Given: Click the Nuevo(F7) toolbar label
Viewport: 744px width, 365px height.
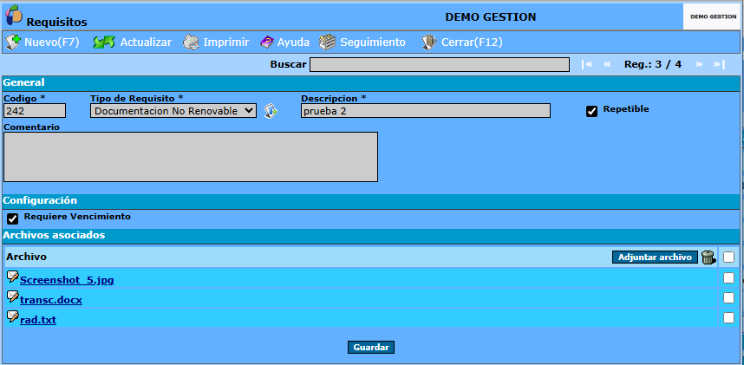Looking at the screenshot, I should 52,42.
